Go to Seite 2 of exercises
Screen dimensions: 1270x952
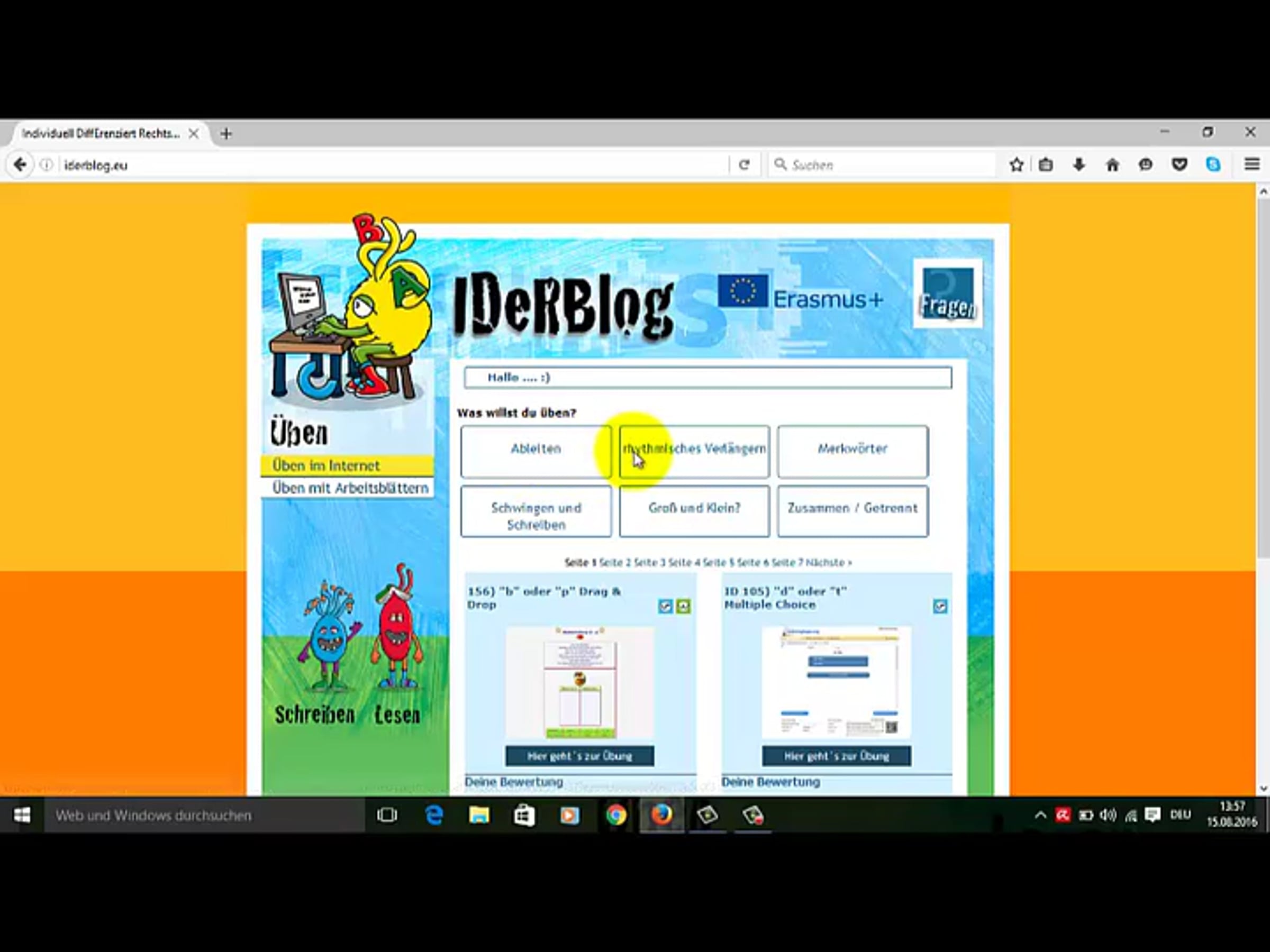614,562
